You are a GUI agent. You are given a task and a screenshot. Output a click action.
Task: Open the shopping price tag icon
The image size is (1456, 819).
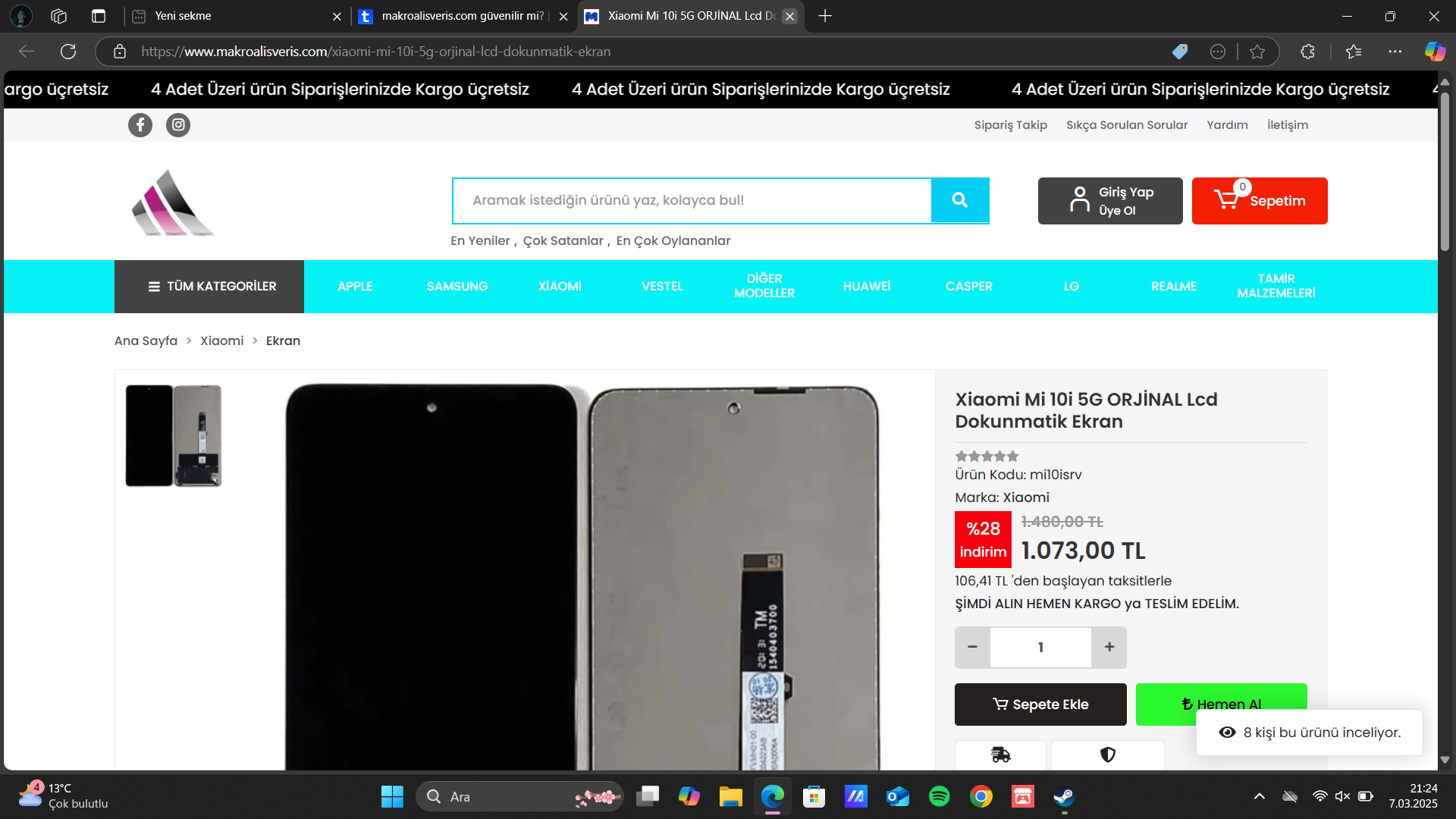coord(1180,52)
